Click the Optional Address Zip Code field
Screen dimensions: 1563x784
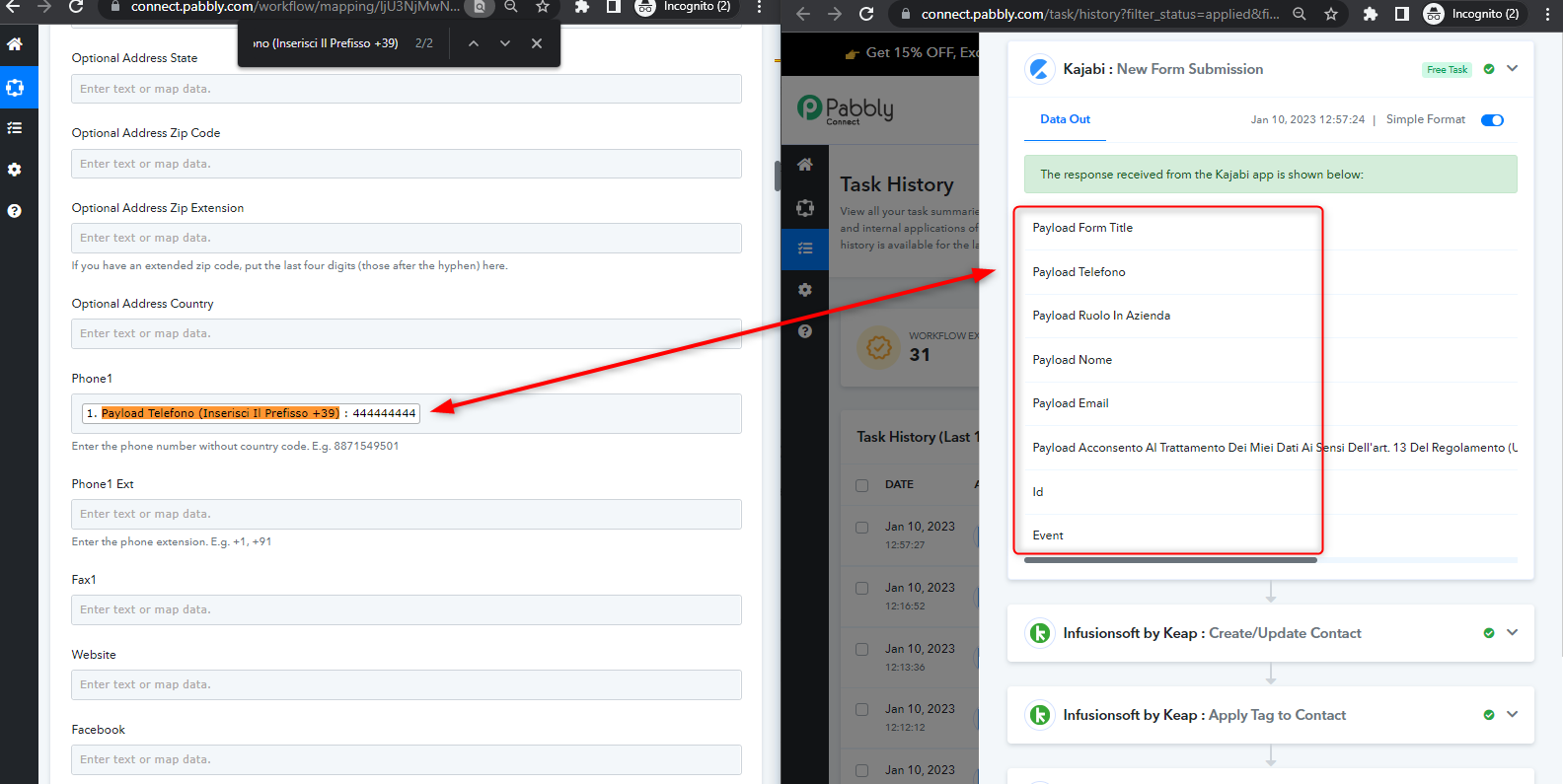point(407,164)
